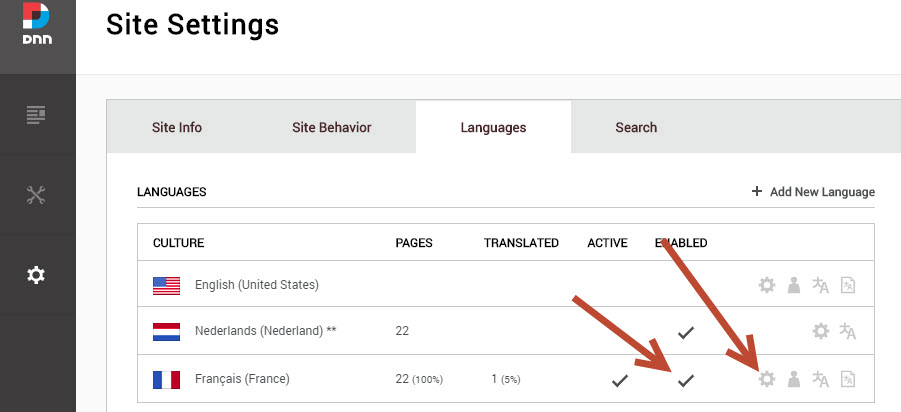Image resolution: width=901 pixels, height=412 pixels.
Task: Open resource translation icon for Français row
Action: coord(821,379)
